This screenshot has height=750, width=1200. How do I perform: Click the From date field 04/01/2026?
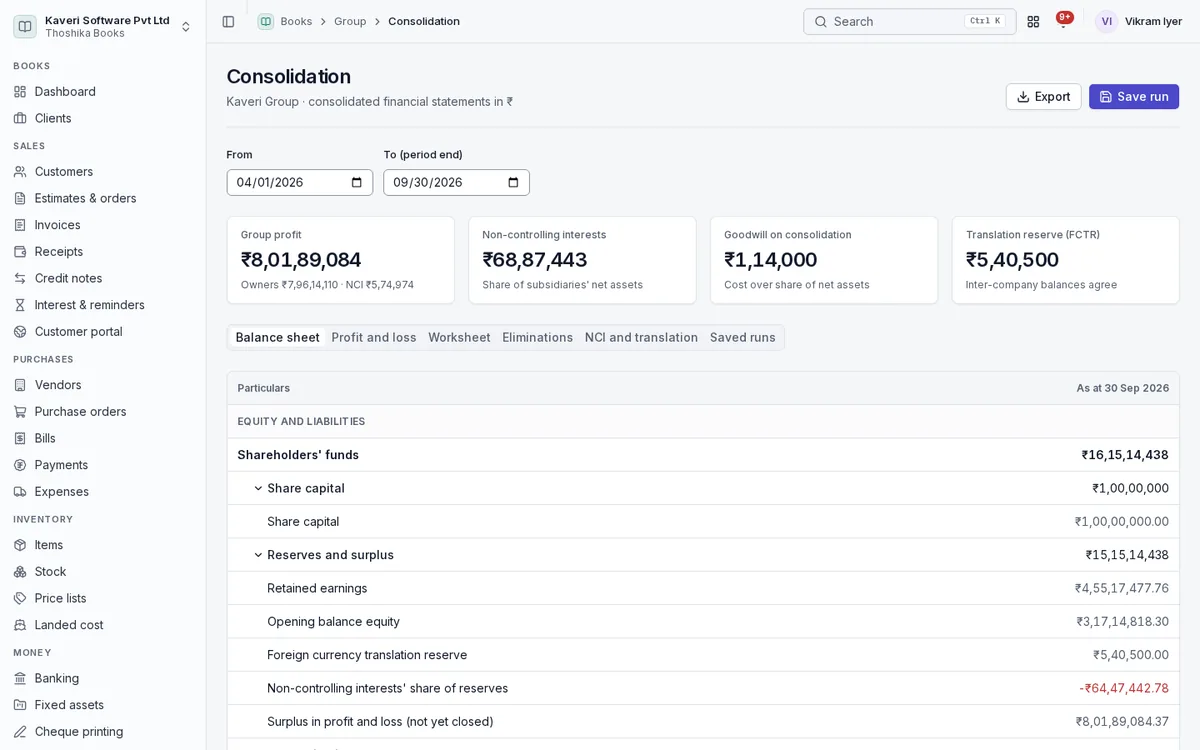tap(299, 182)
